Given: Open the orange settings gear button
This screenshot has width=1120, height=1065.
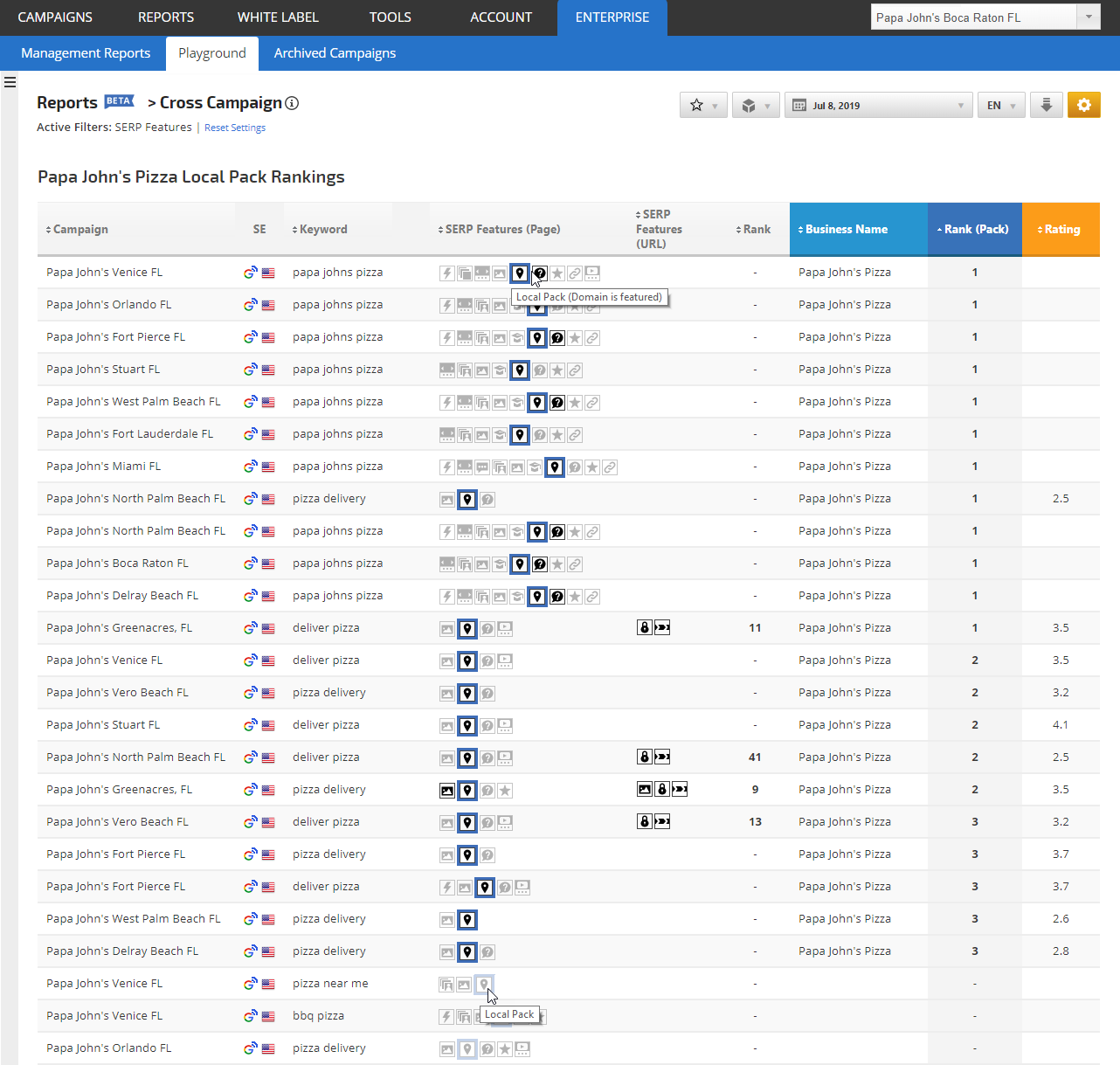Looking at the screenshot, I should click(1083, 105).
